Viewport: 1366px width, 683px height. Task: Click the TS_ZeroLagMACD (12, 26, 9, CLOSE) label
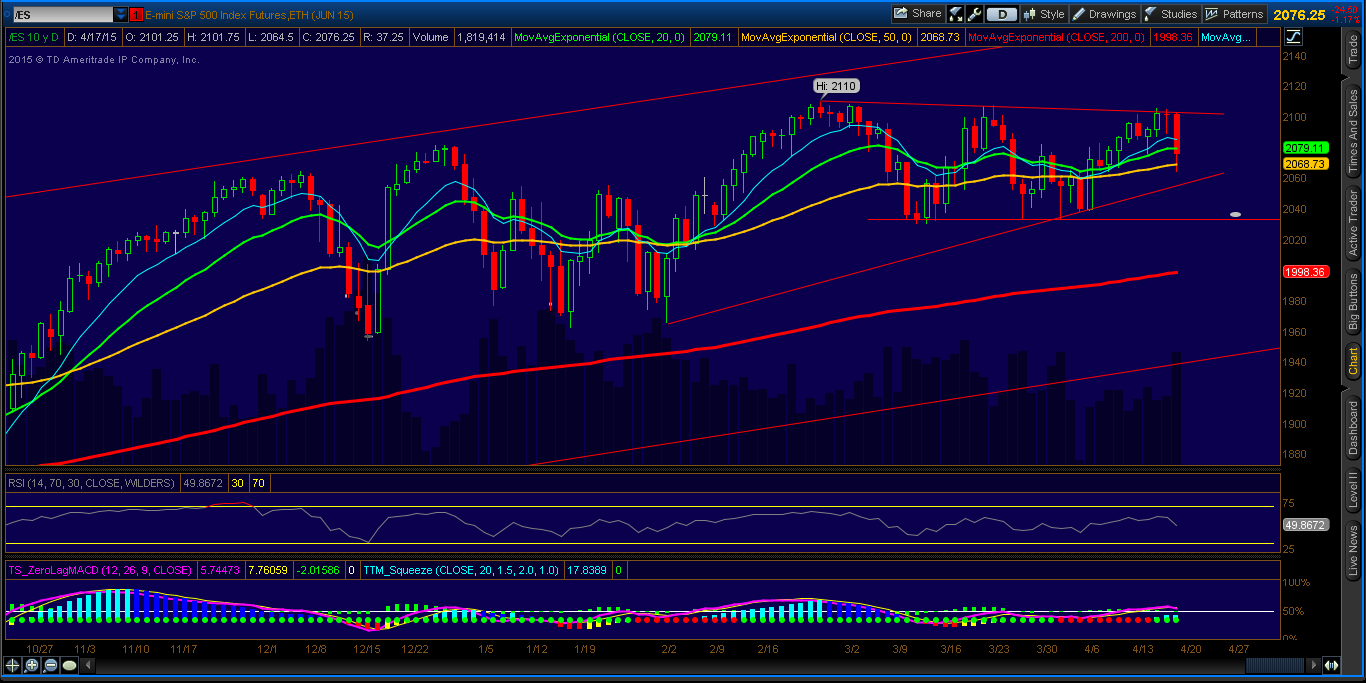[99, 570]
